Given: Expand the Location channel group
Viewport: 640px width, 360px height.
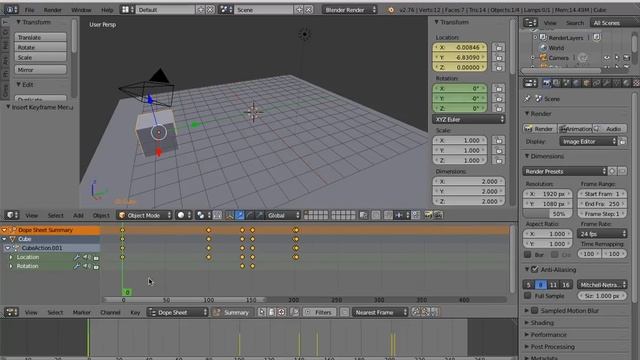Looking at the screenshot, I should tap(11, 257).
